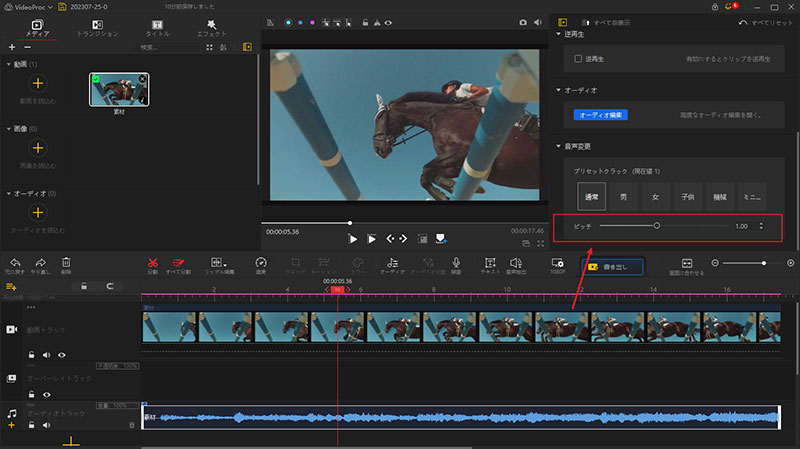Image resolution: width=800 pixels, height=449 pixels.
Task: Click the Reset All (すべてリセット) button
Action: [x=766, y=23]
